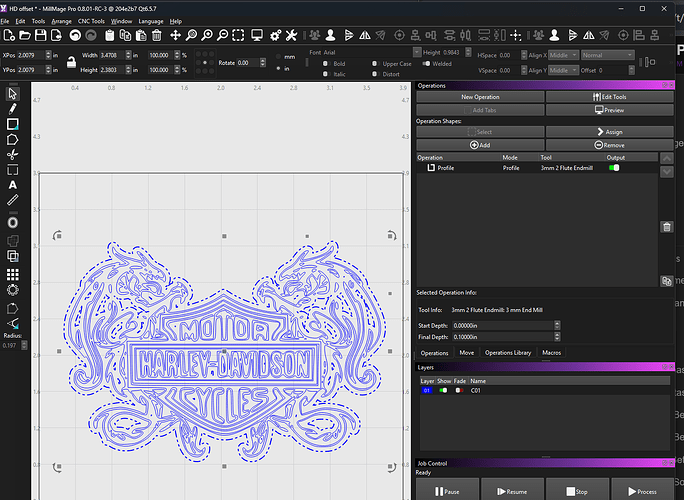Click the Grid Array tool

click(x=12, y=273)
